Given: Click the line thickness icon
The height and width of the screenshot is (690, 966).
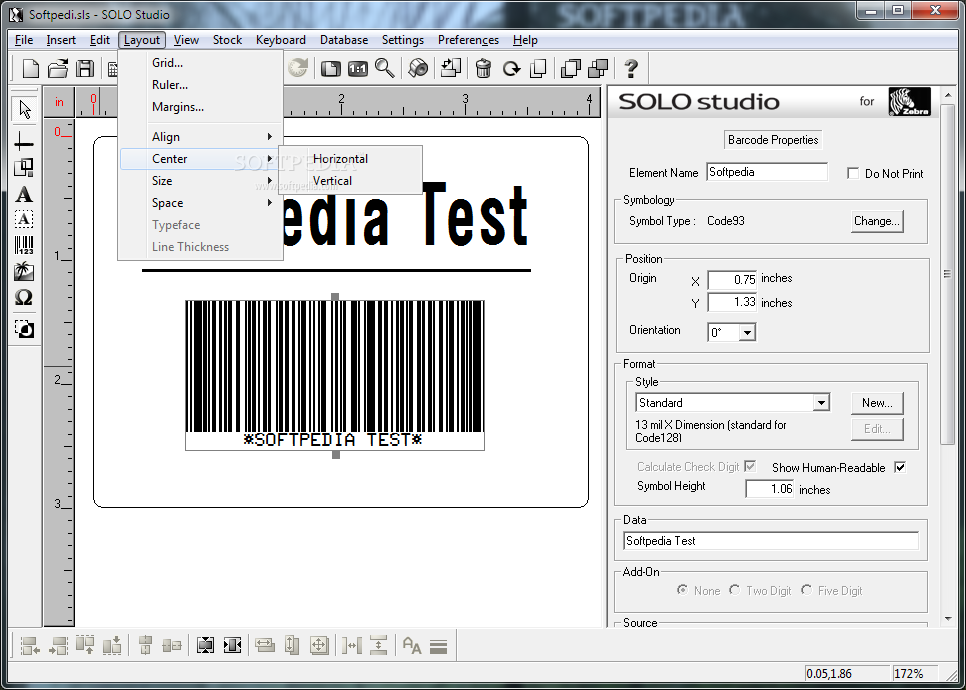Looking at the screenshot, I should 438,646.
